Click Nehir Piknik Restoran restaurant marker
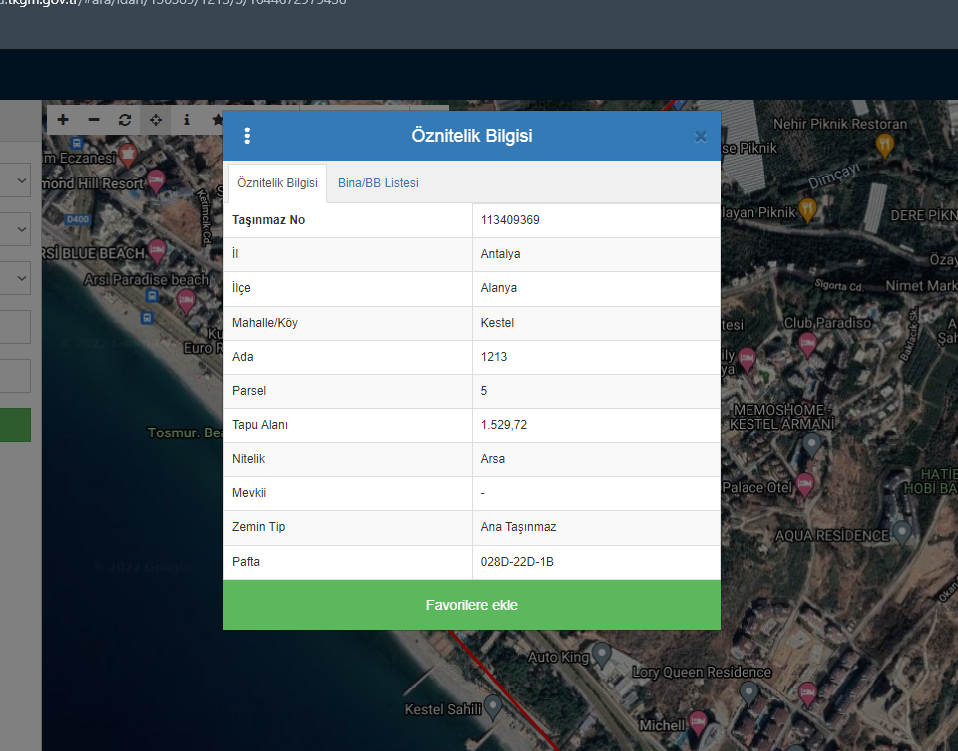This screenshot has height=751, width=958. point(885,145)
